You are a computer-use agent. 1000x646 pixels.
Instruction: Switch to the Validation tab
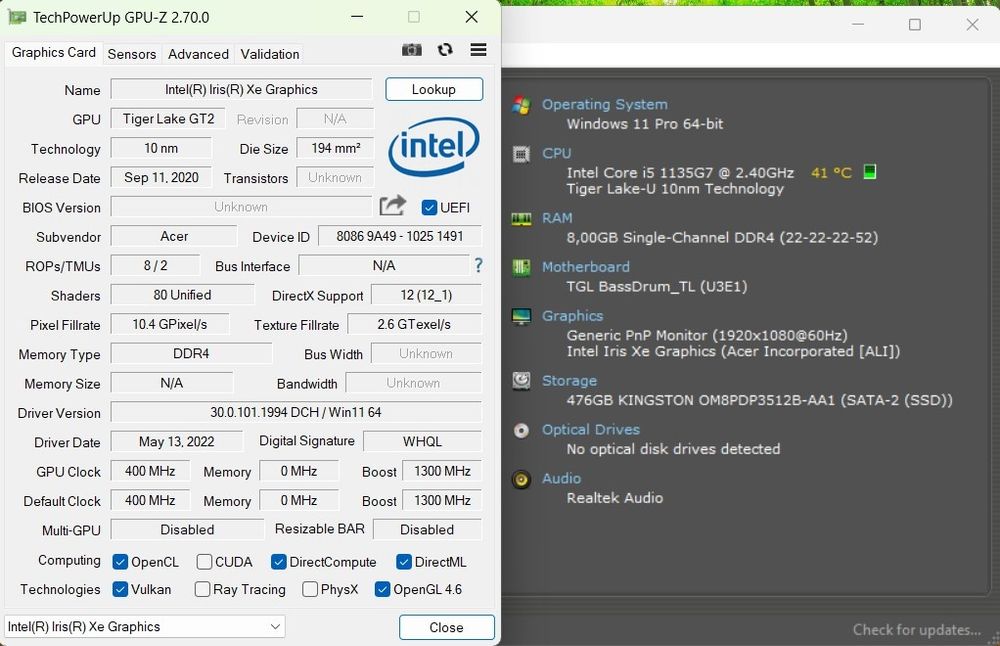pos(270,54)
